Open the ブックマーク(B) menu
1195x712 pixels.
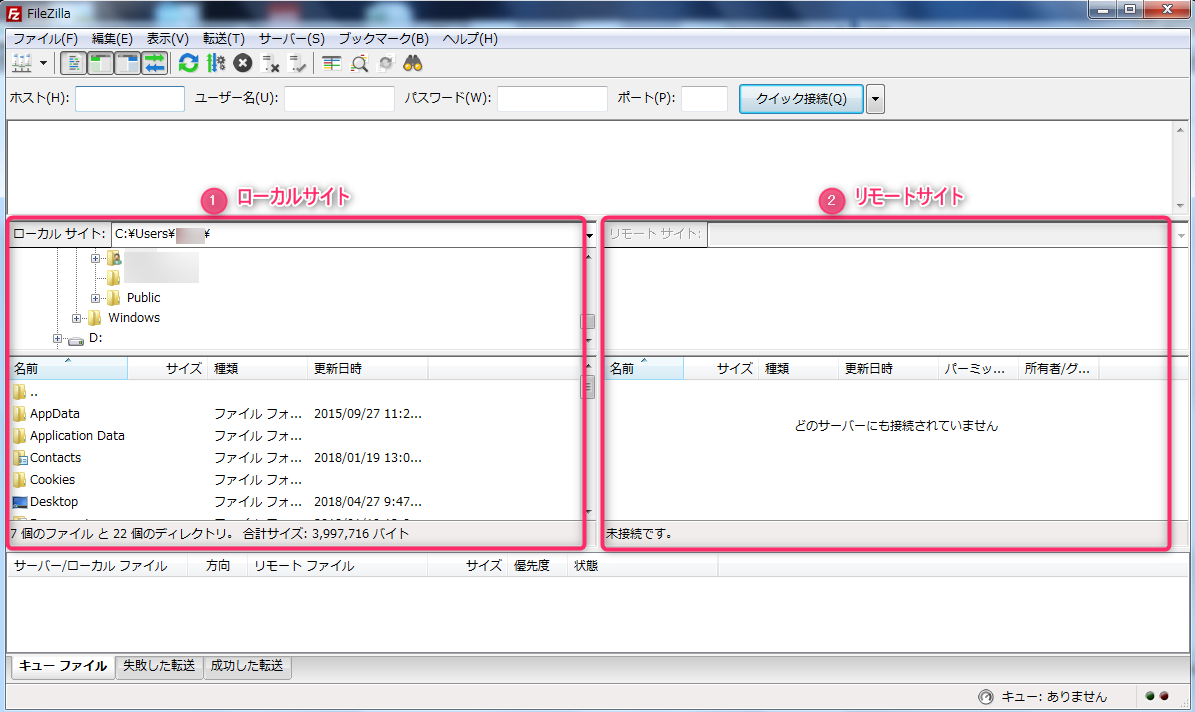coord(383,38)
